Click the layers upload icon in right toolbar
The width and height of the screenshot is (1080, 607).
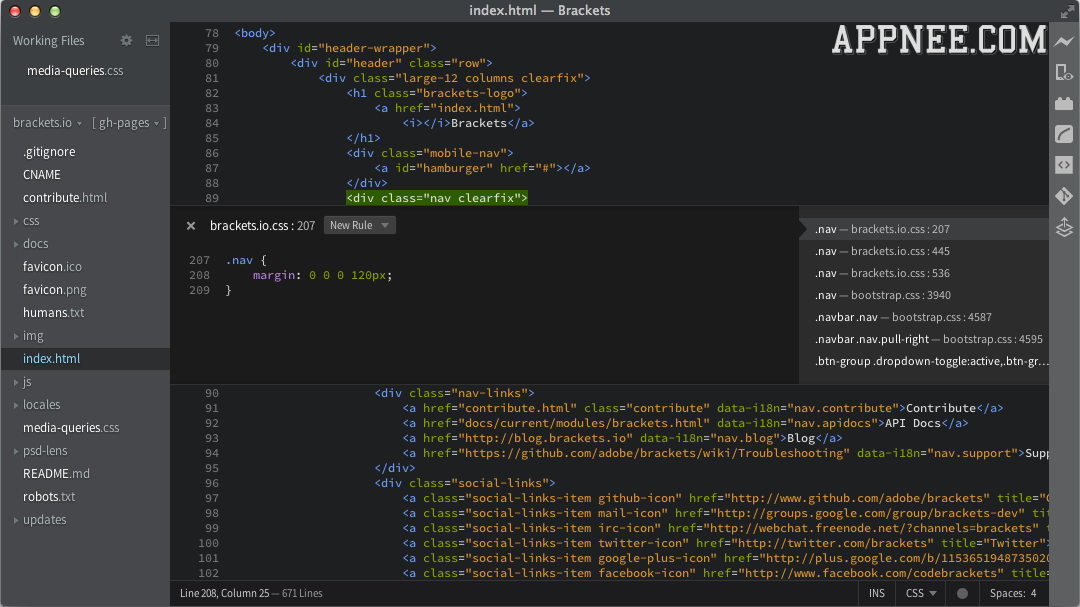click(1064, 227)
